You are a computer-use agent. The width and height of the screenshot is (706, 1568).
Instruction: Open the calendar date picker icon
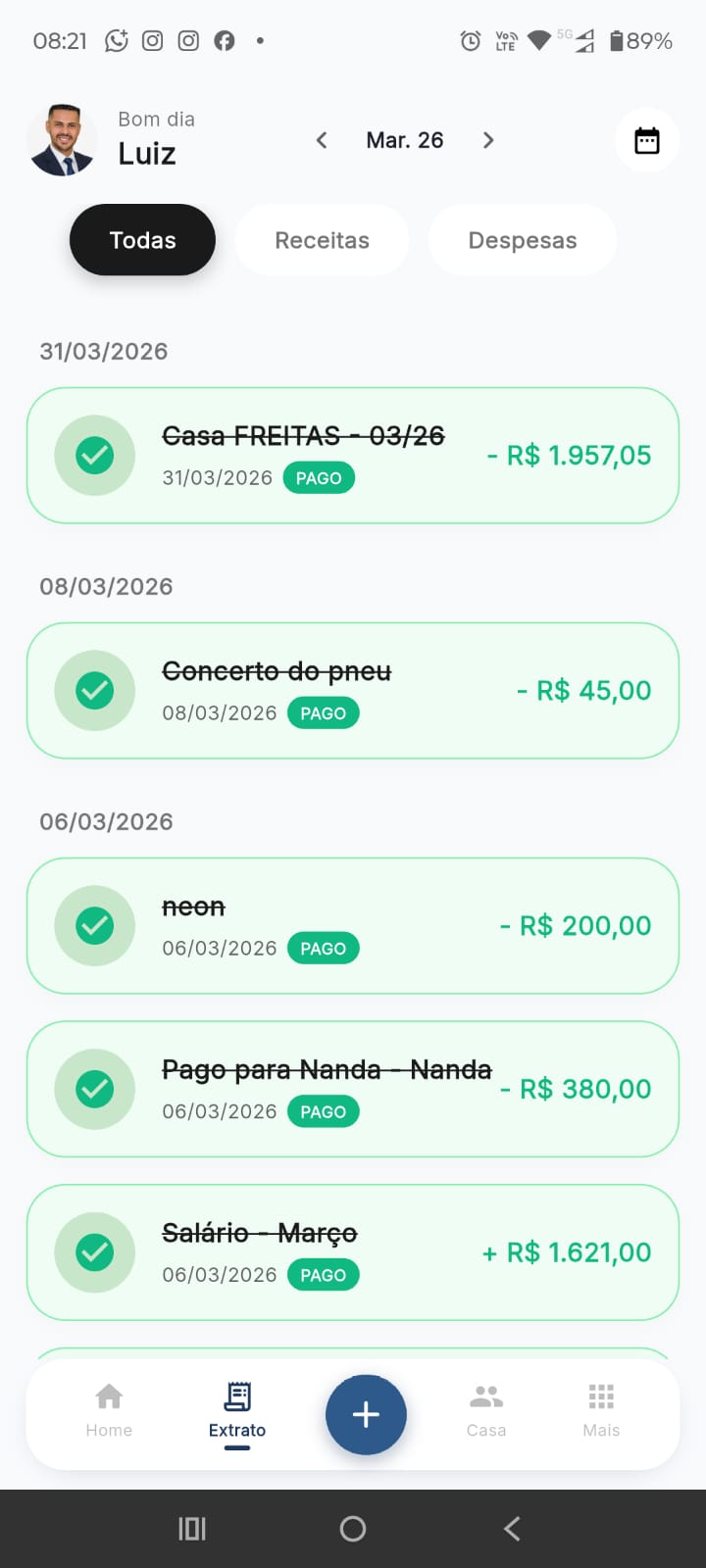pos(646,141)
